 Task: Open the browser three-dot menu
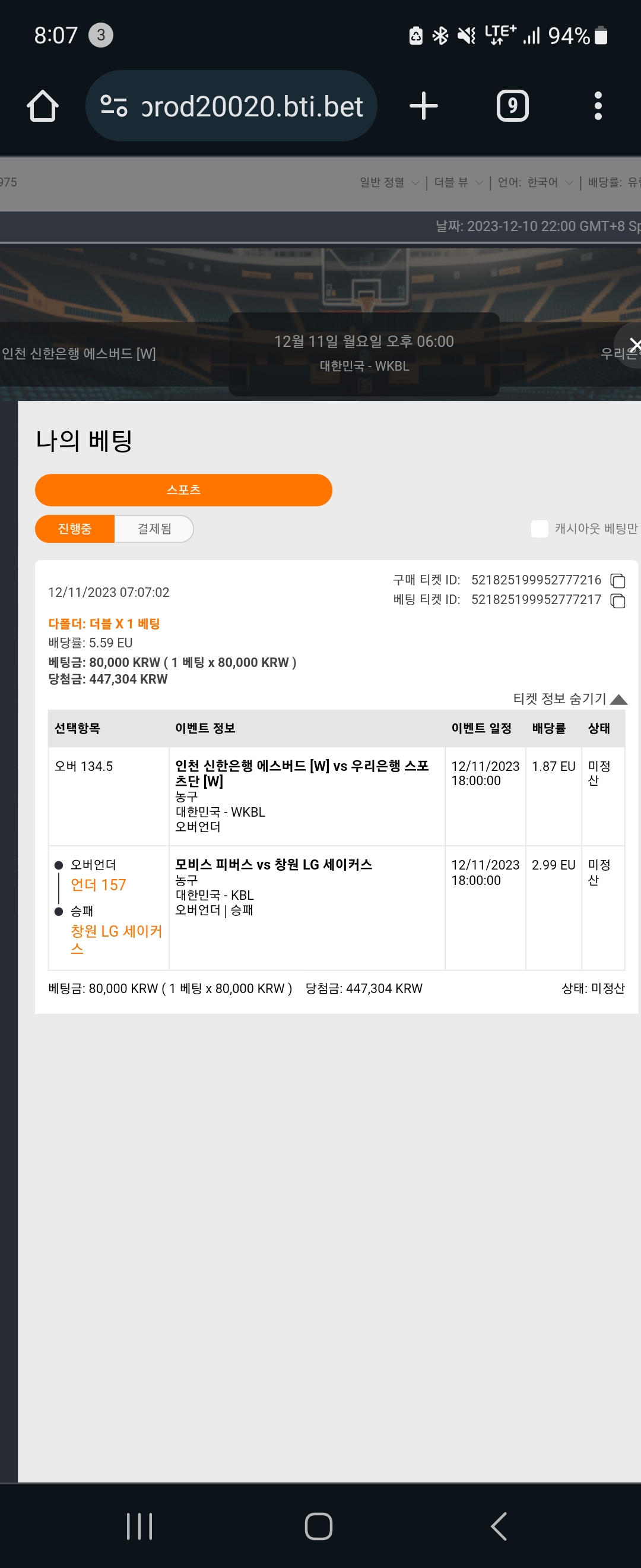click(x=598, y=106)
